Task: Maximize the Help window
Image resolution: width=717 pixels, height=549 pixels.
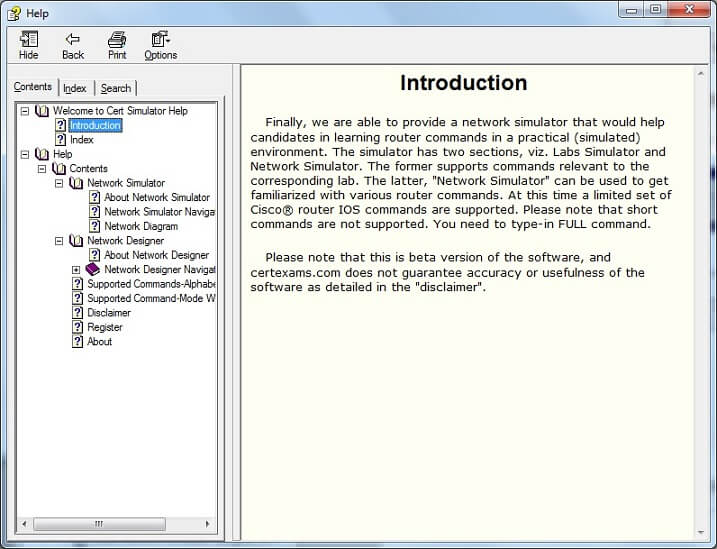Action: pos(655,10)
